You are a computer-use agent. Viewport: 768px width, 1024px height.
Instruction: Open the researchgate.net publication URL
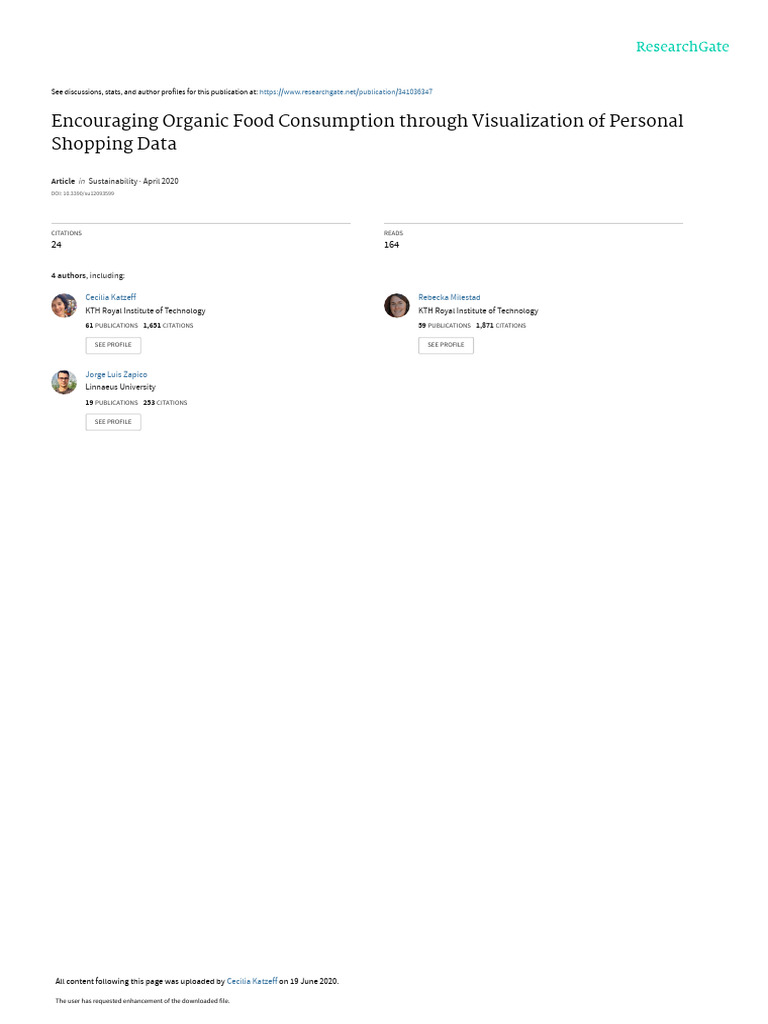coord(345,92)
